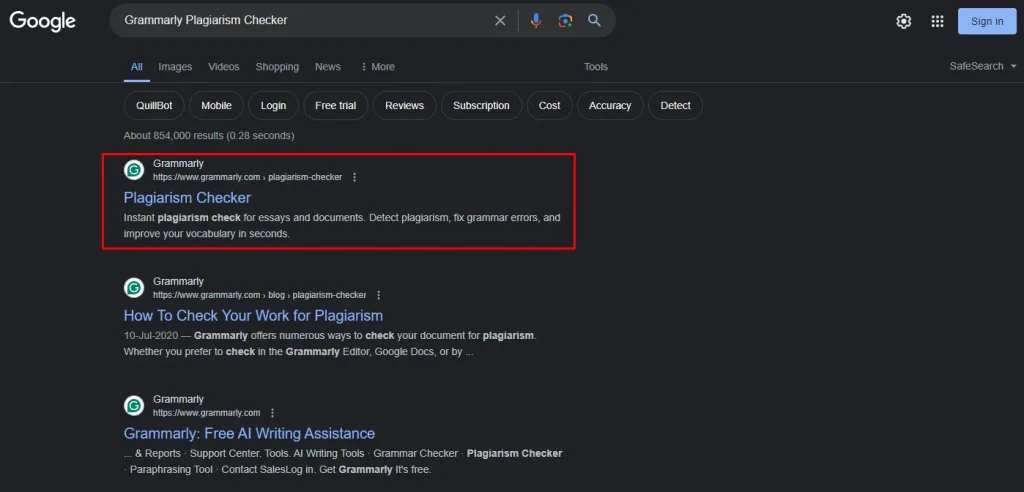
Task: Click the 10-Jul-2020 date in second result
Action: click(x=152, y=336)
